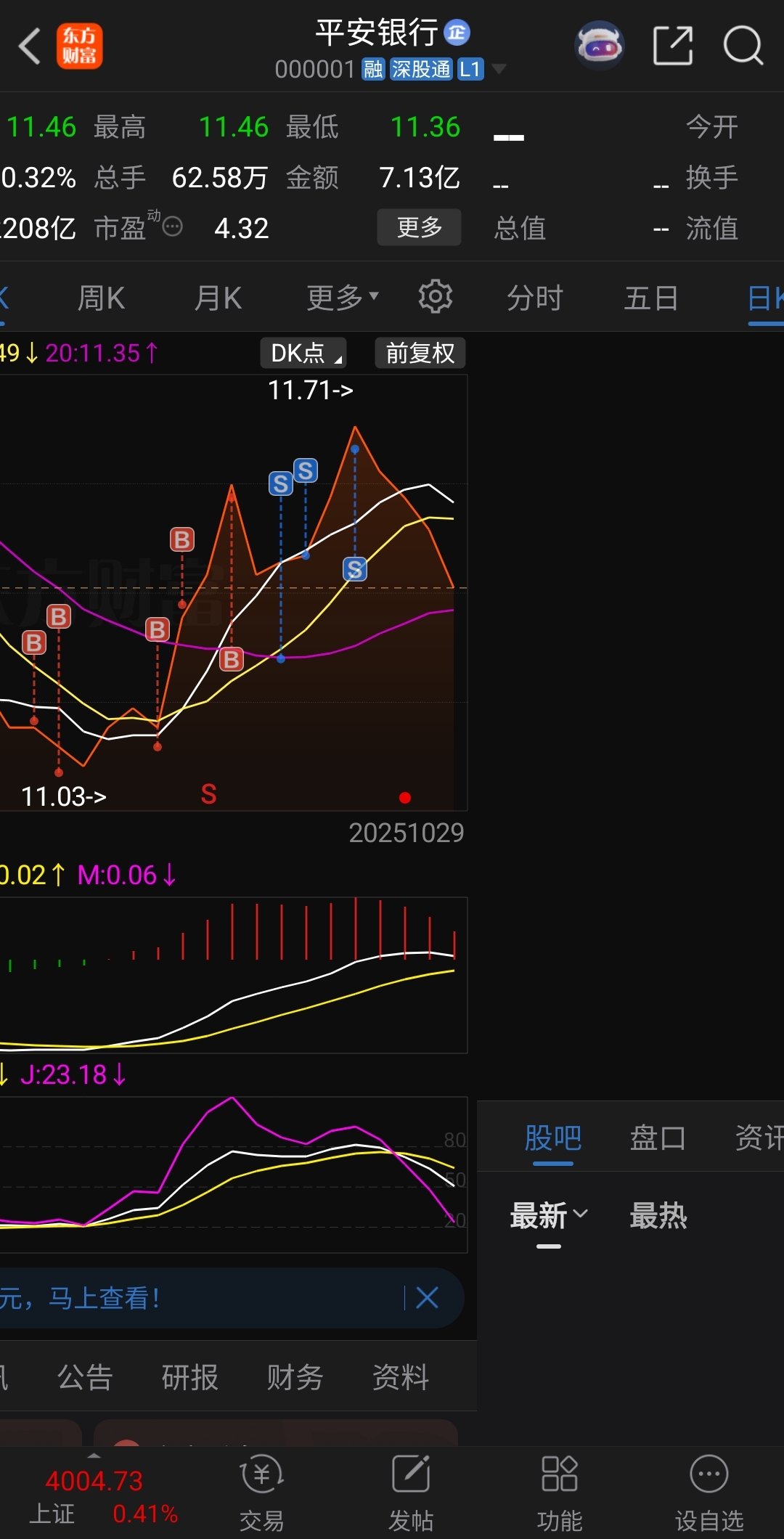784x1539 pixels.
Task: Open search with magnifier icon
Action: pyautogui.click(x=743, y=46)
